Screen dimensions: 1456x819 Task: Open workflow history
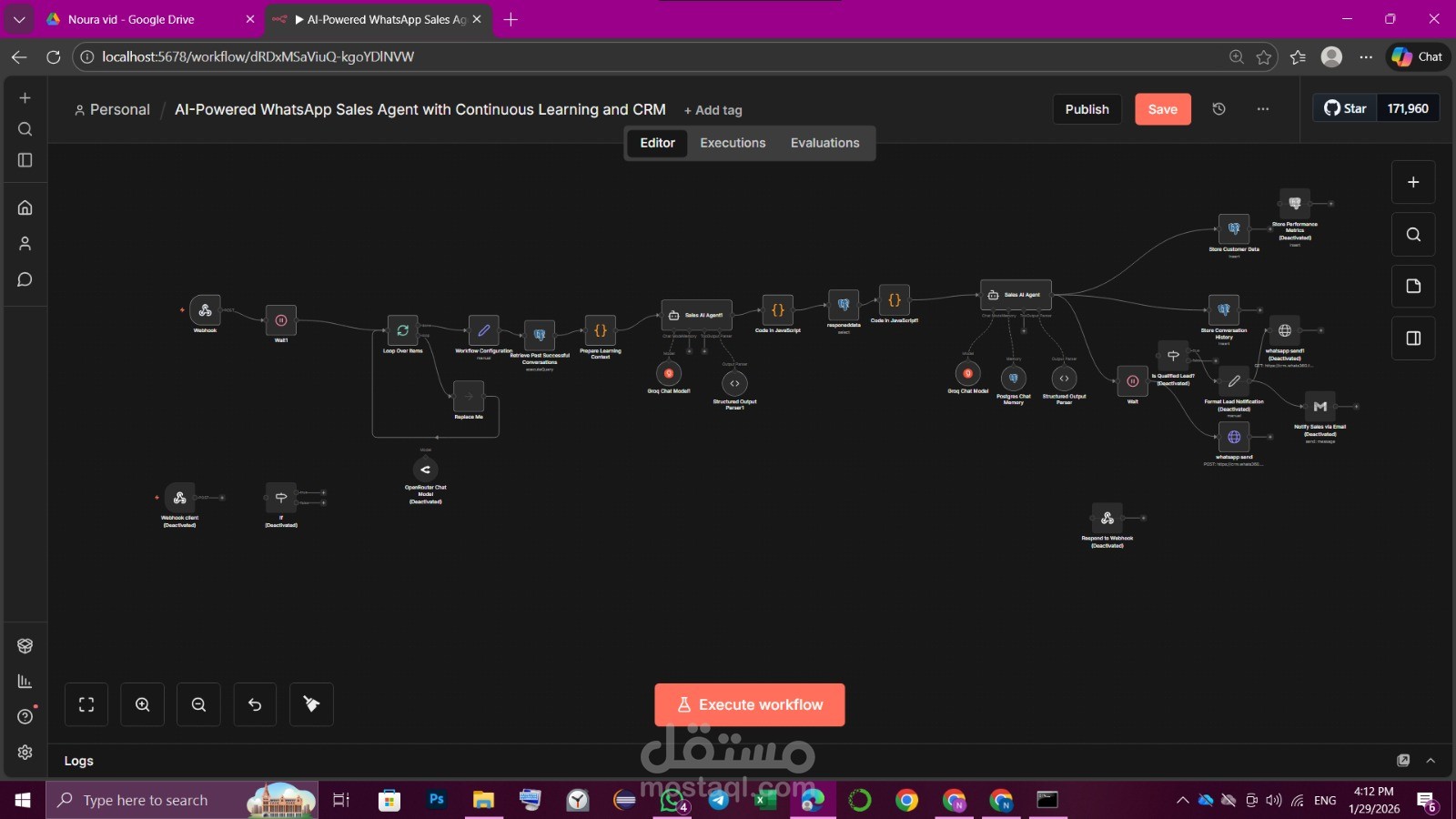[1219, 109]
